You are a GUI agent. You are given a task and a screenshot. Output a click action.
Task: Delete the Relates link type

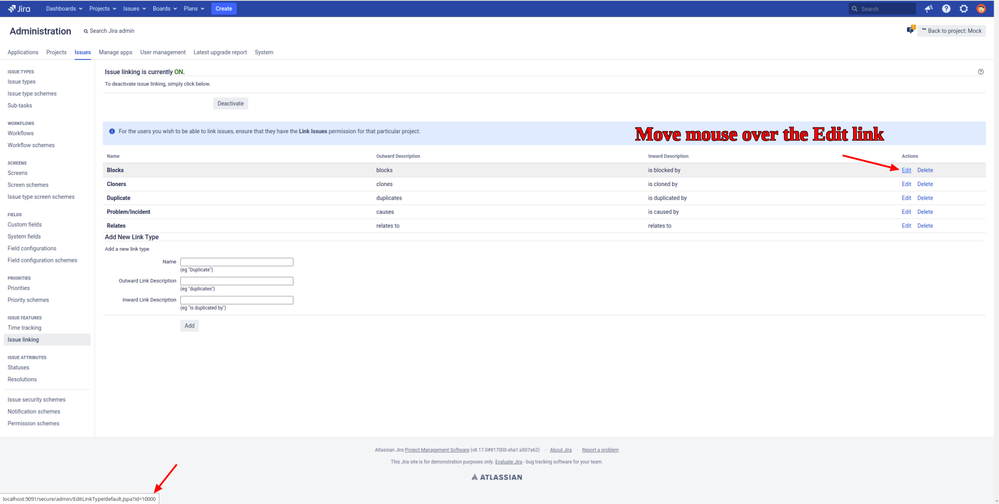925,226
